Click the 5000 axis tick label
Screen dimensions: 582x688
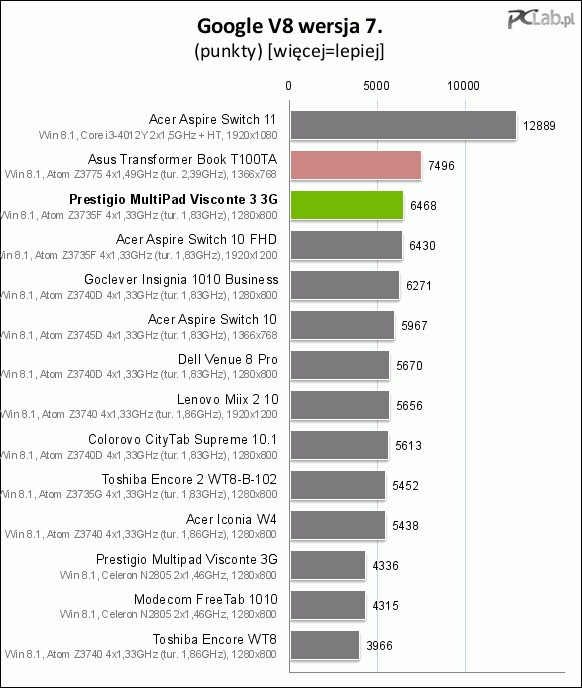(x=377, y=86)
